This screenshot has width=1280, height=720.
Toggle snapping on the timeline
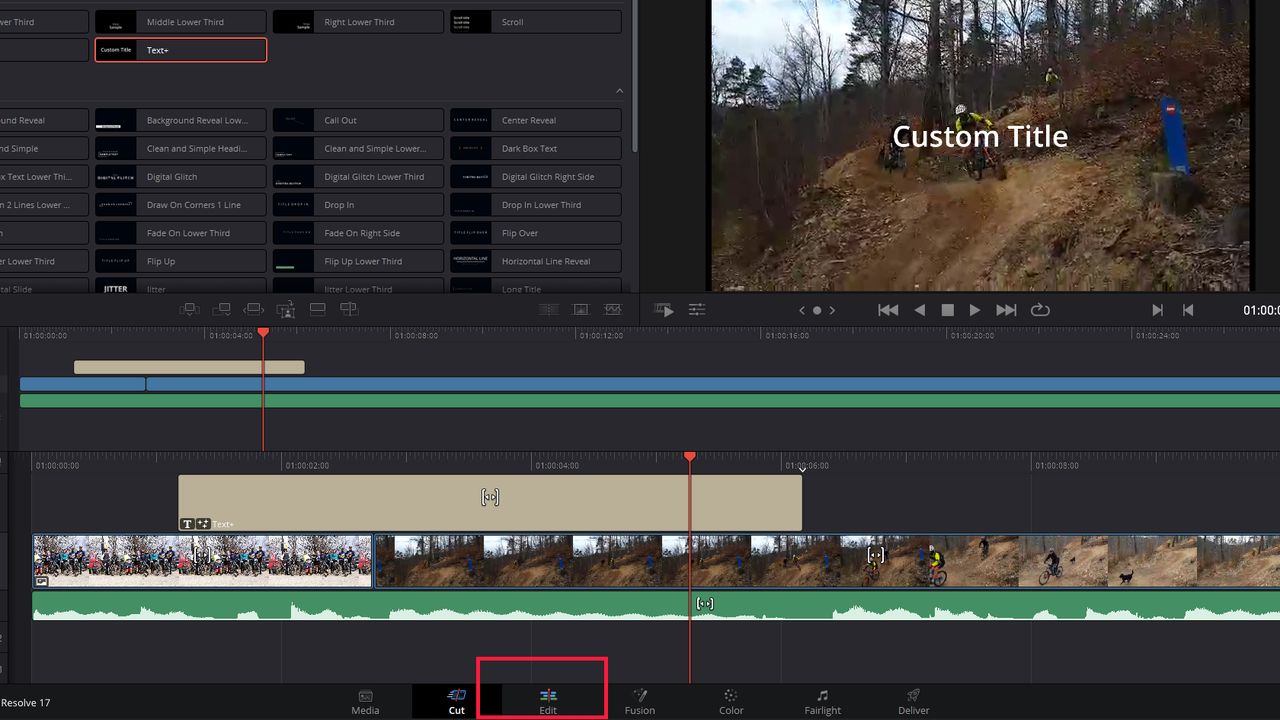point(548,309)
